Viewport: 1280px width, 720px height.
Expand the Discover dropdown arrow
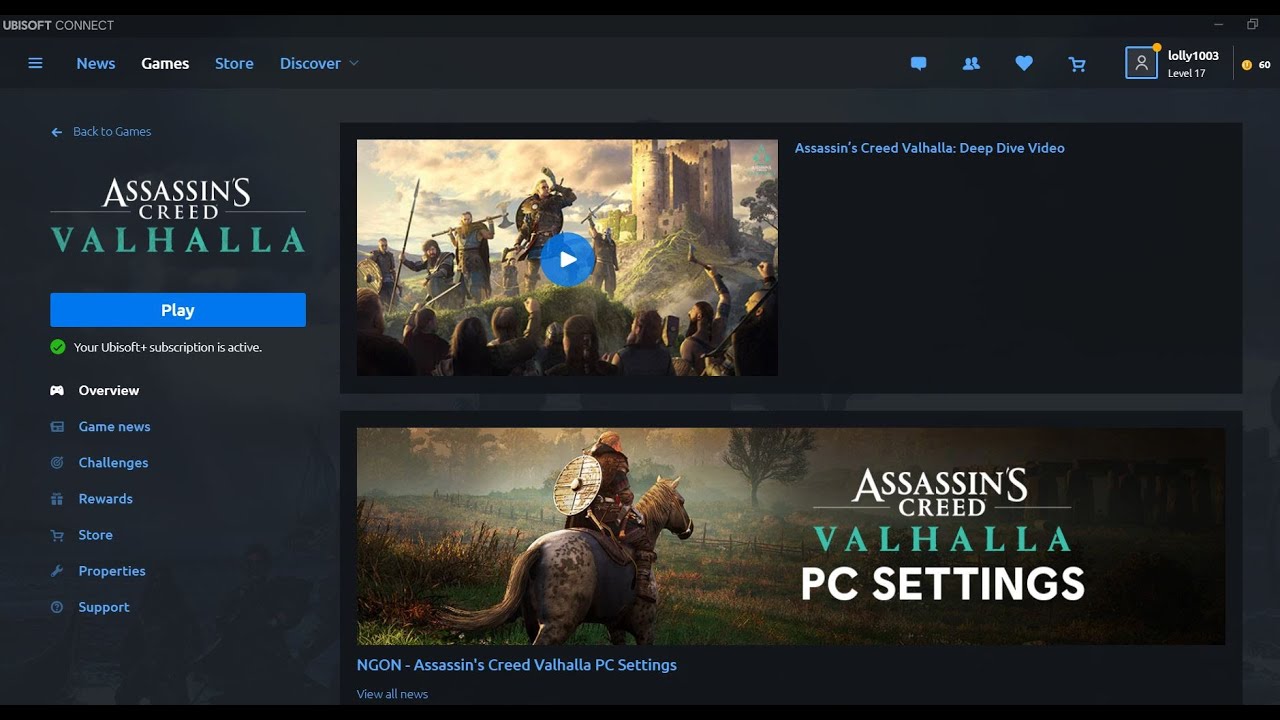tap(353, 63)
